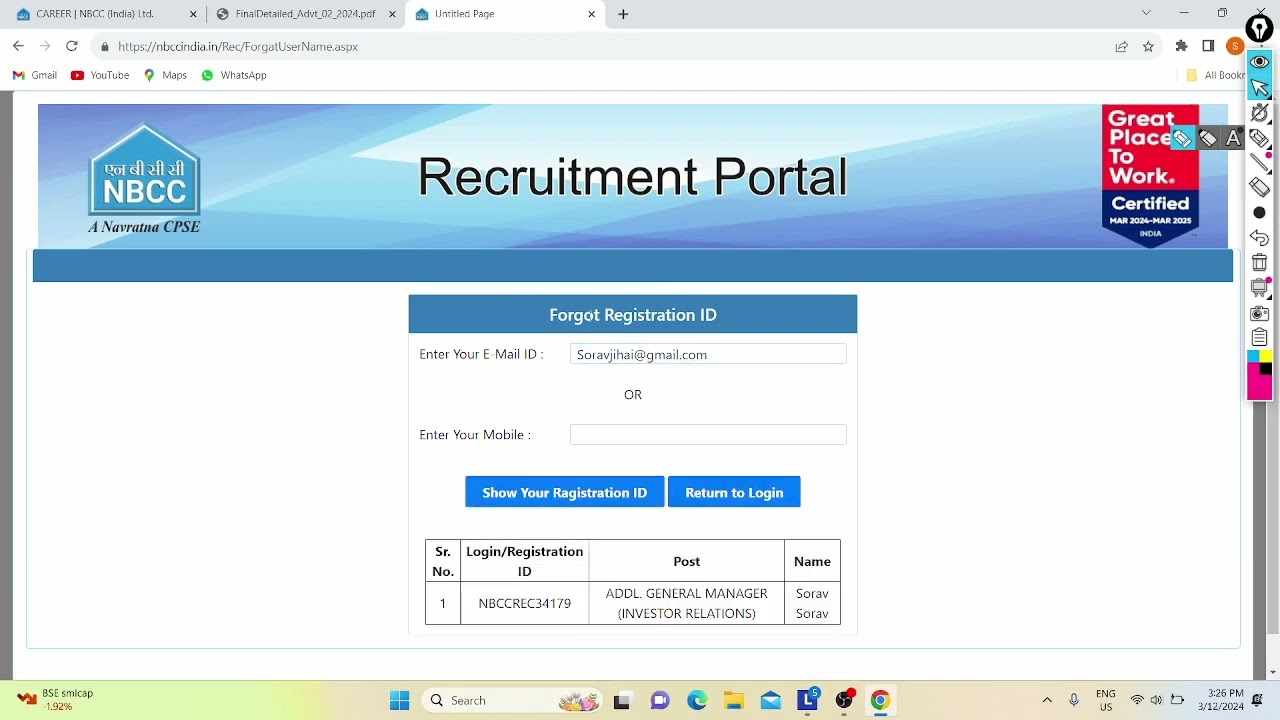Select the line drawing tool
The height and width of the screenshot is (720, 1280).
coord(1259,163)
